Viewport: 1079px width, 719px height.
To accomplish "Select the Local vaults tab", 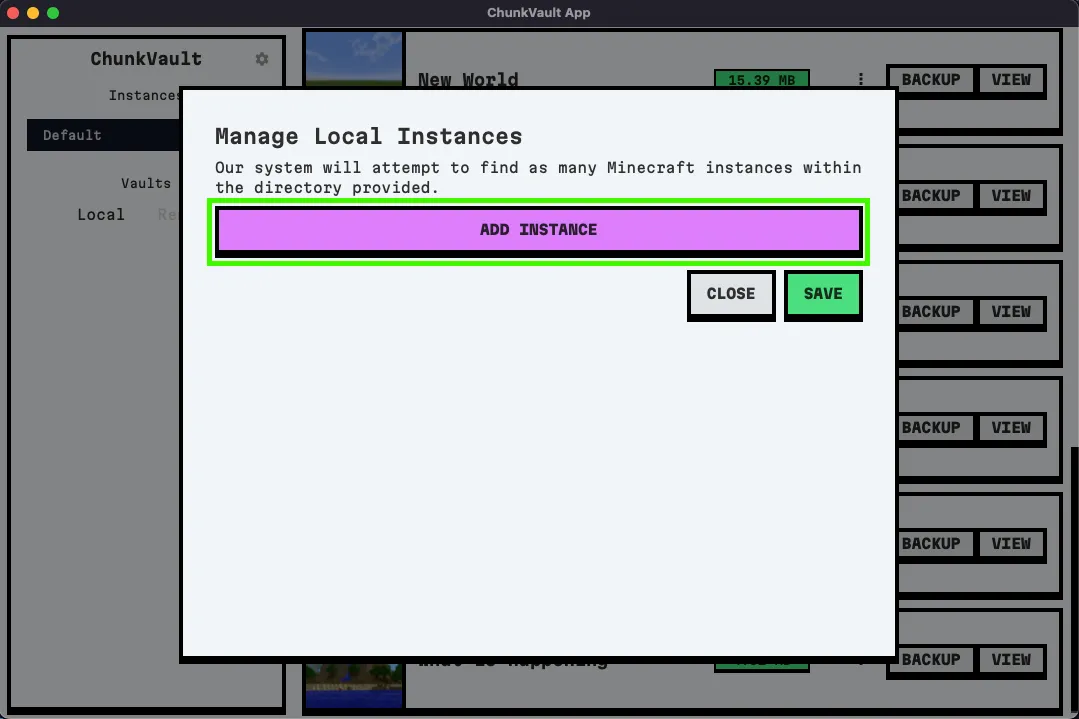I will [100, 214].
